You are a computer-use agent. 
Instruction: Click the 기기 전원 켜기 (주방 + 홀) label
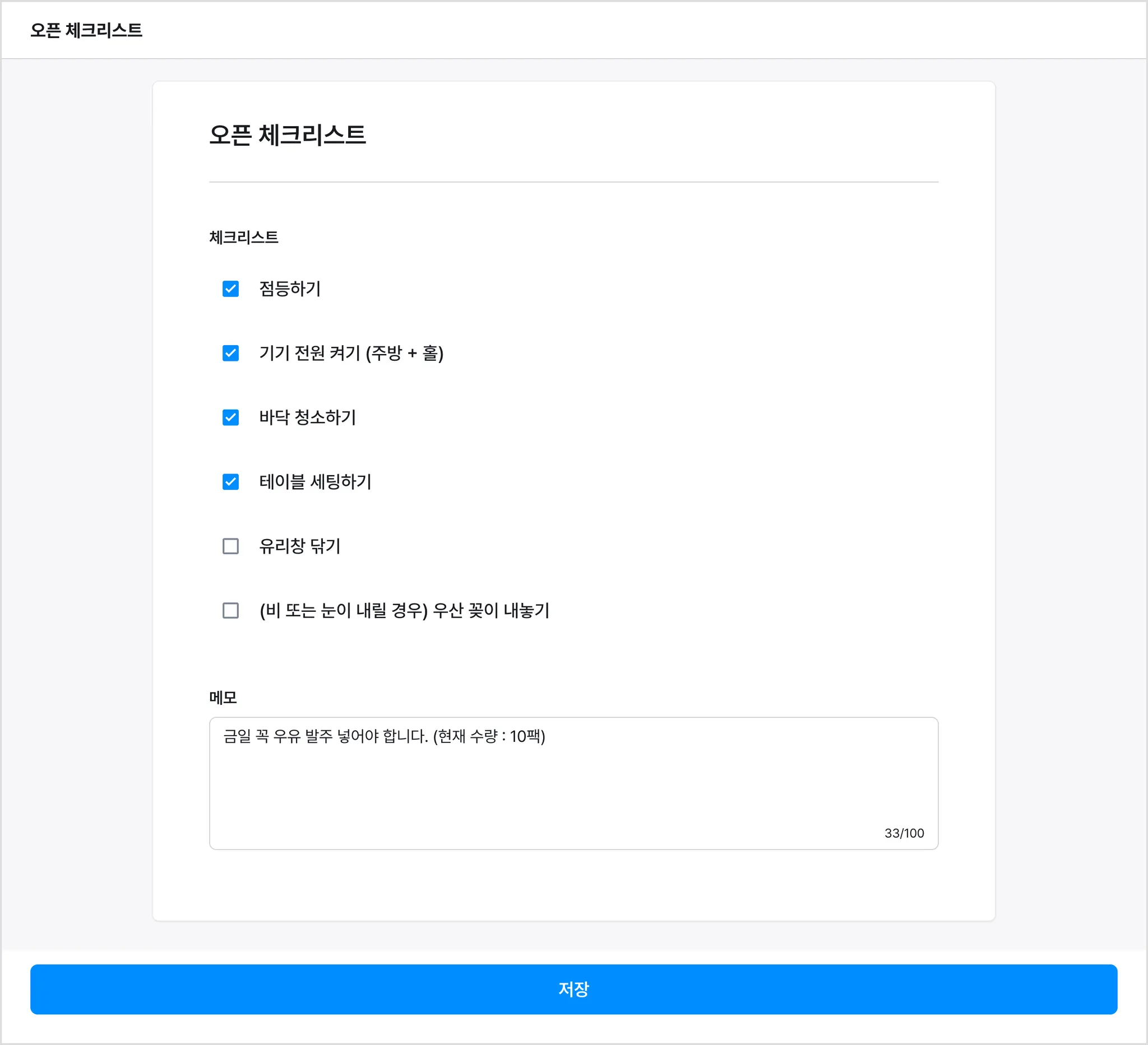351,353
